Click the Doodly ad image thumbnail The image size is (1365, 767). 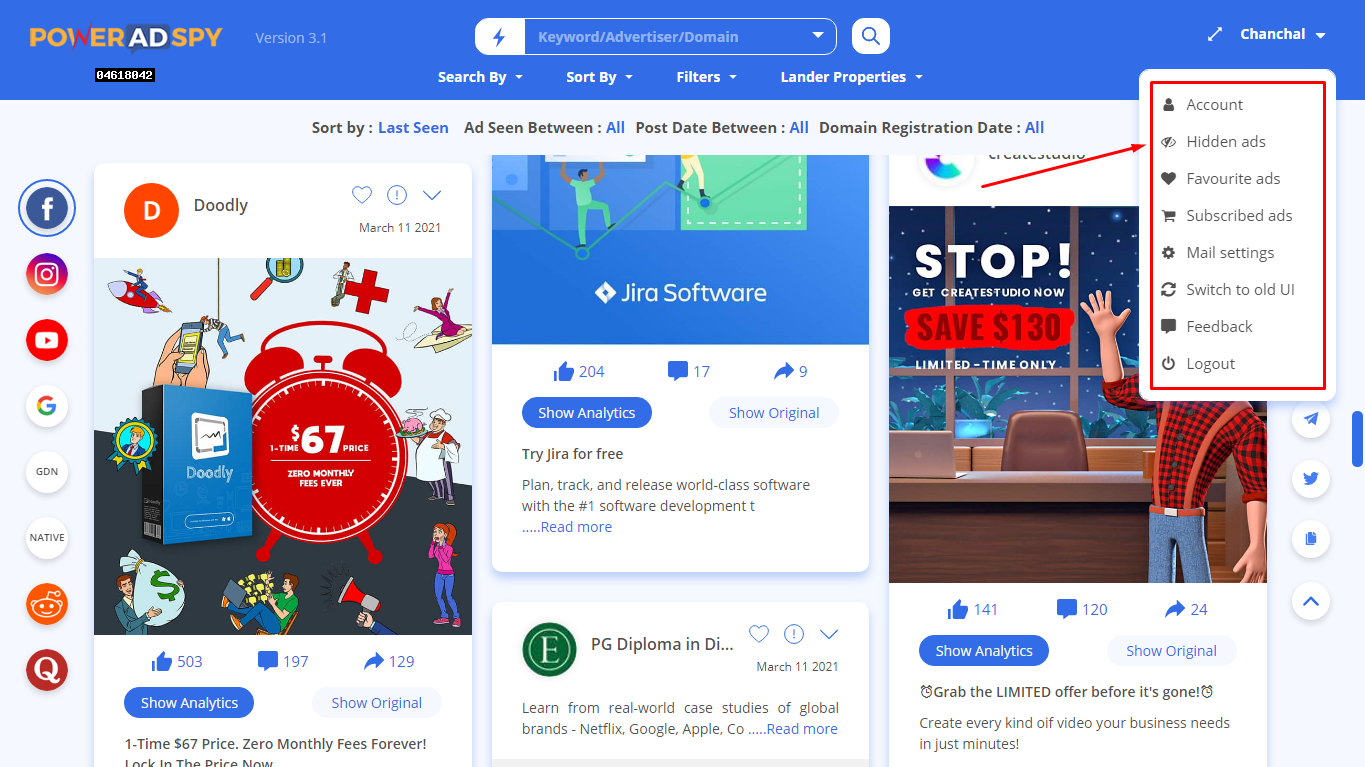(283, 447)
